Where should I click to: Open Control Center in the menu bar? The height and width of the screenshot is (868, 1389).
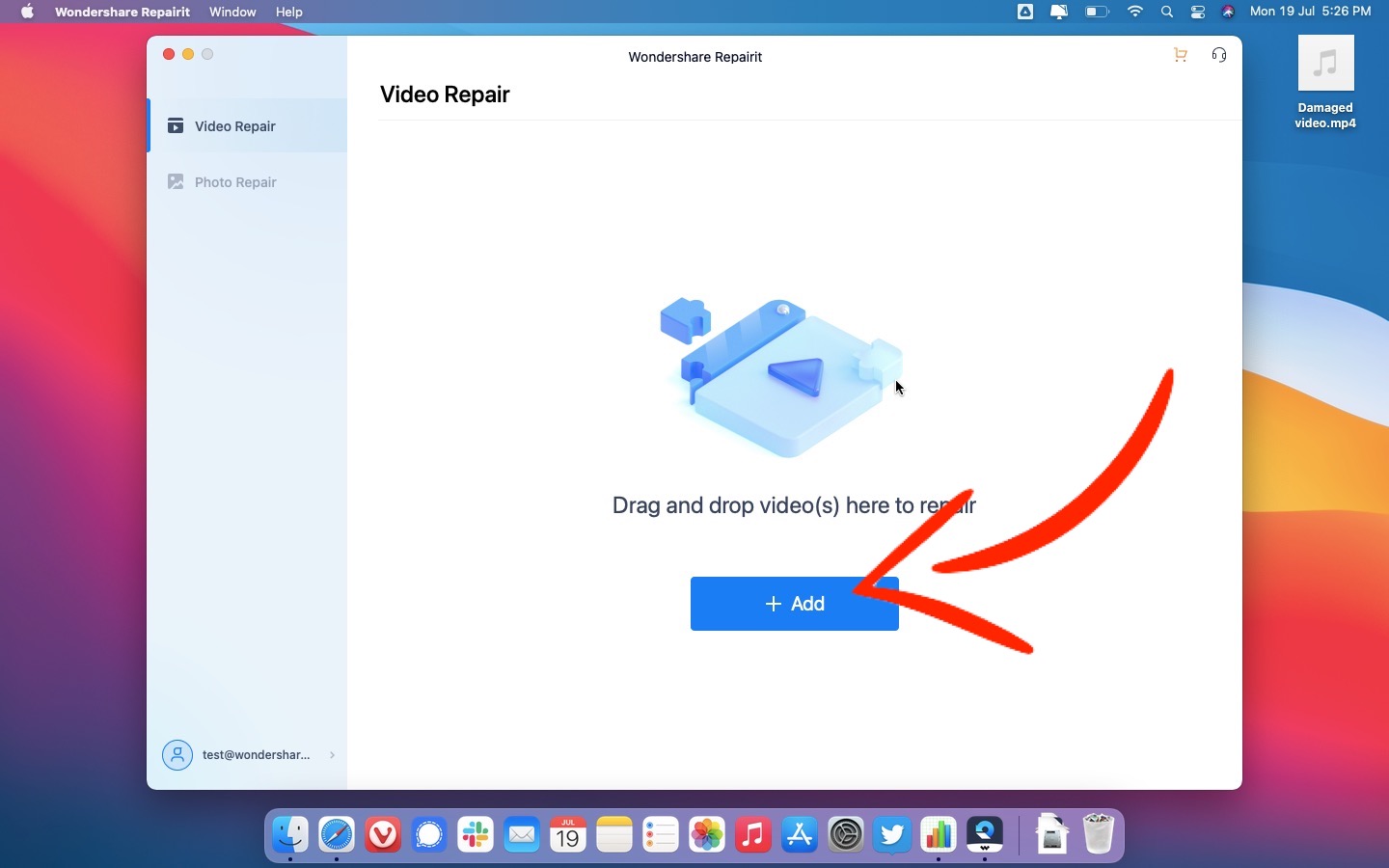(x=1198, y=12)
